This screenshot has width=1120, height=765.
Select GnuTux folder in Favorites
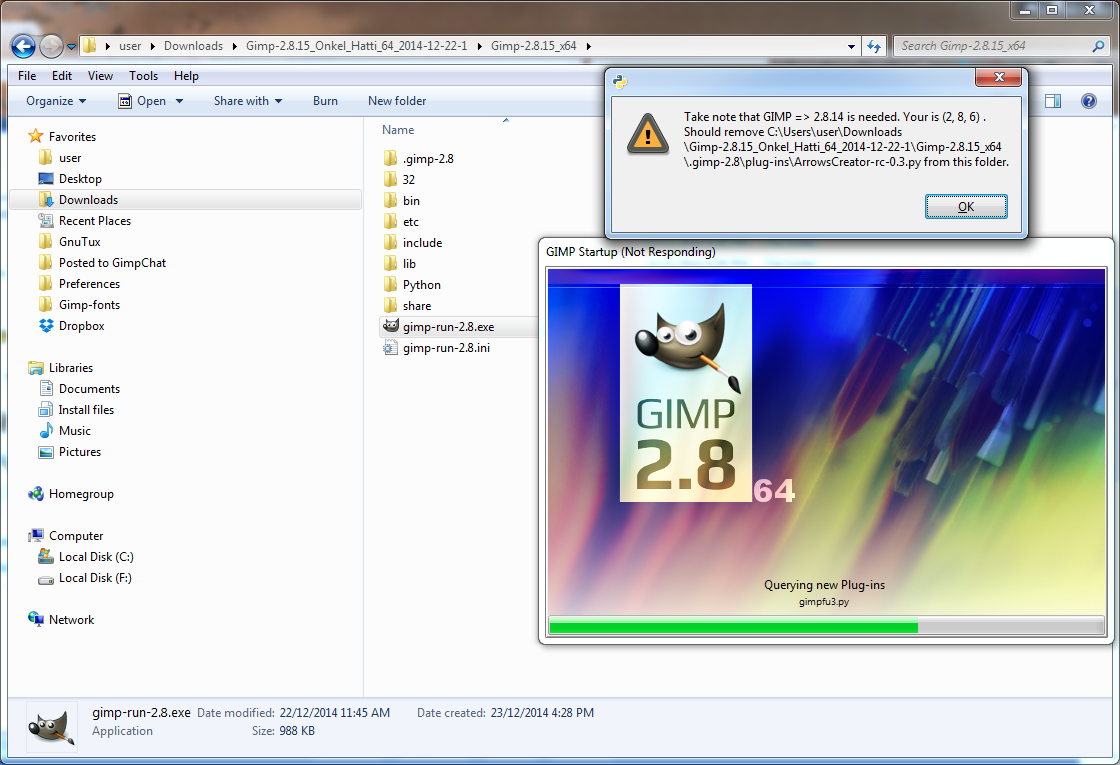pyautogui.click(x=79, y=241)
